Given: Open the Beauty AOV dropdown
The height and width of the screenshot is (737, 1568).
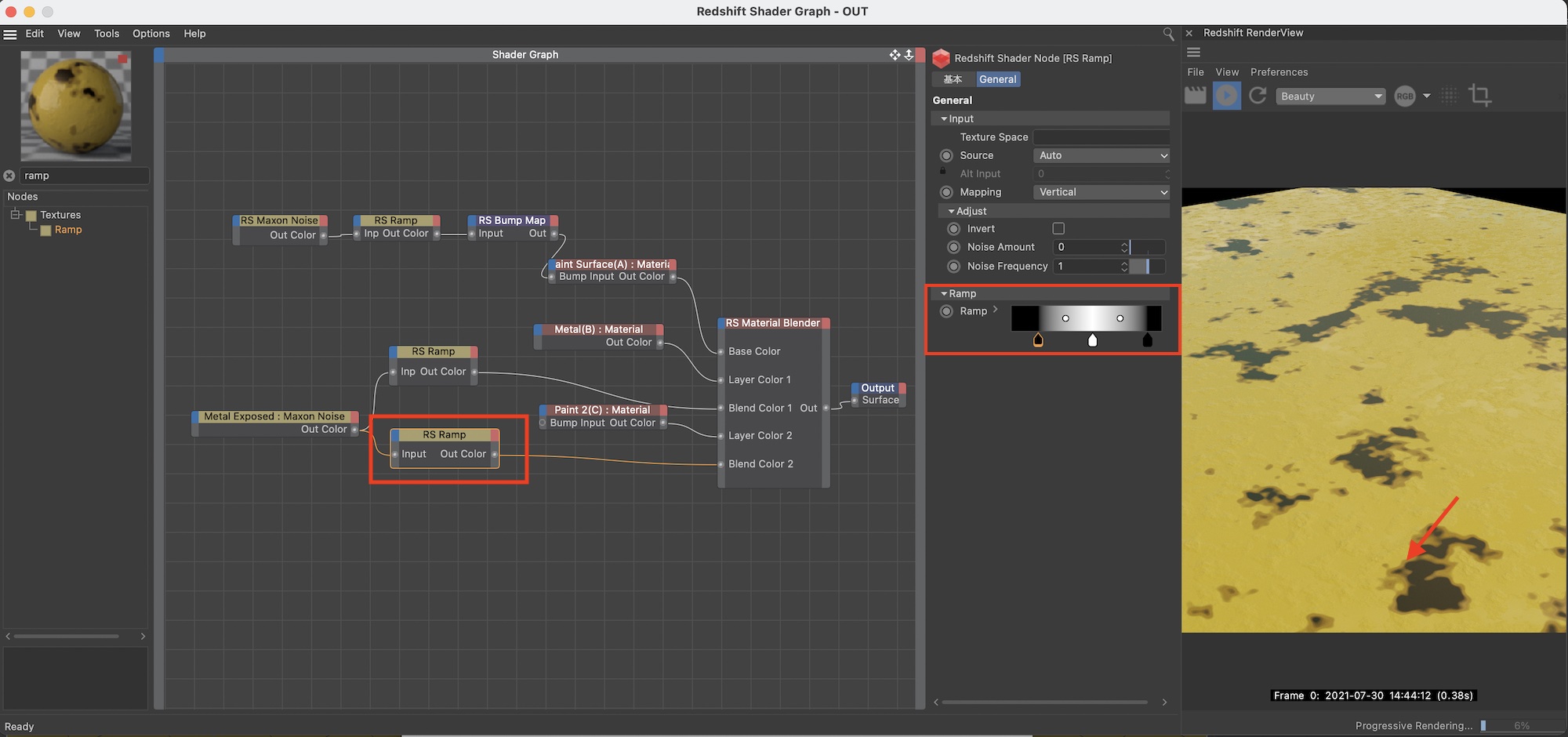Looking at the screenshot, I should pos(1330,96).
